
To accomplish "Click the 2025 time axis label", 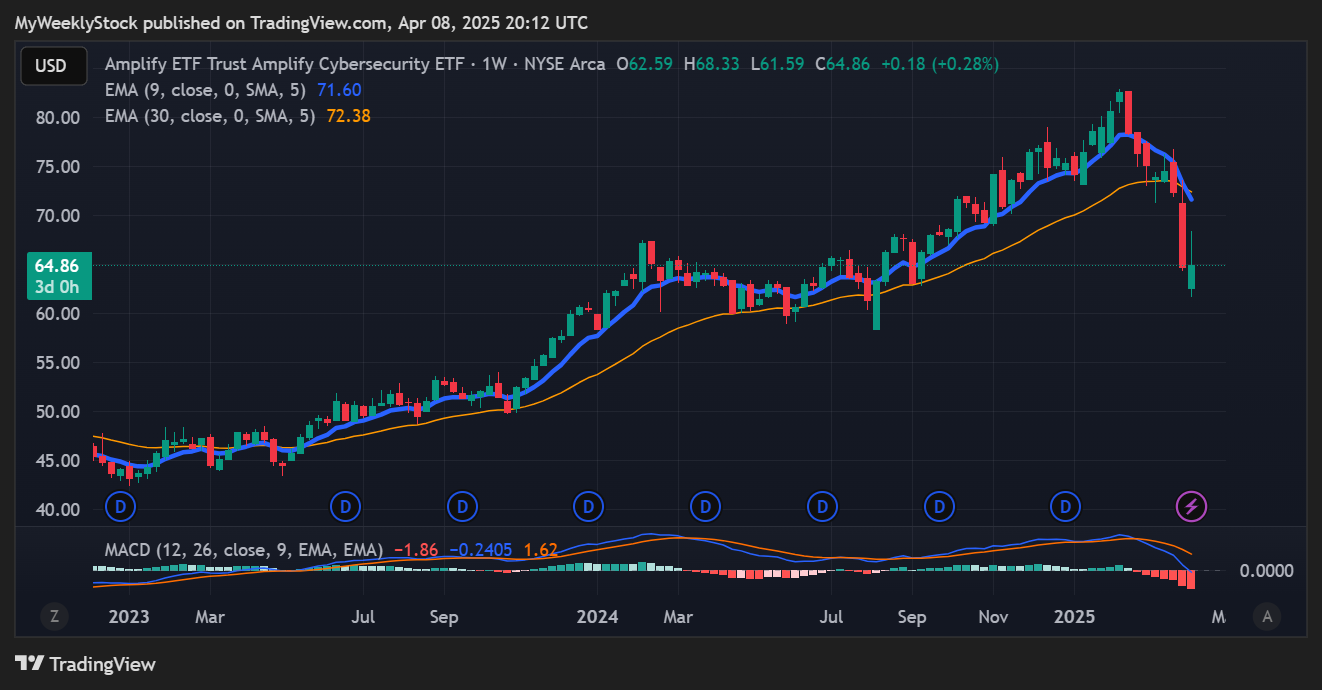I will 1075,617.
